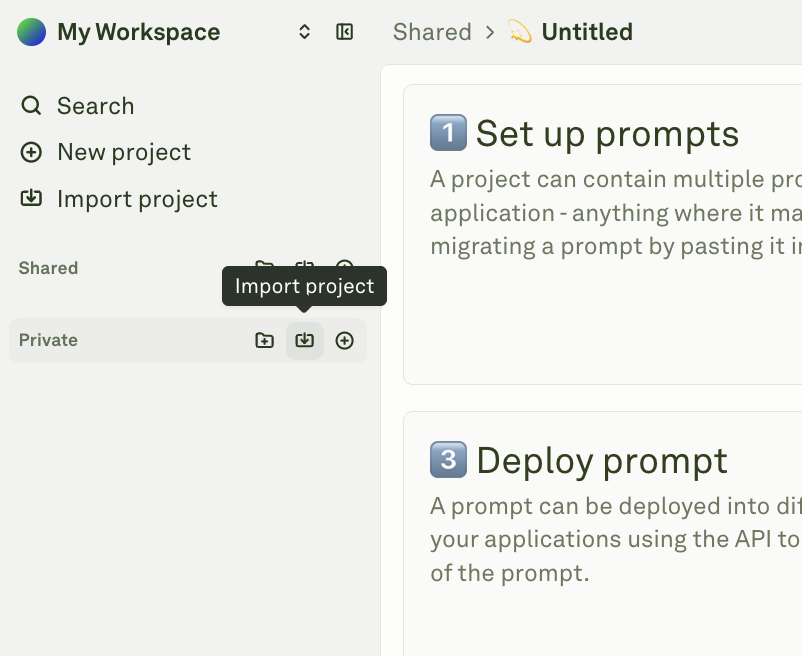This screenshot has width=802, height=656.
Task: Click the plus circle icon beside Shared
Action: 345,268
